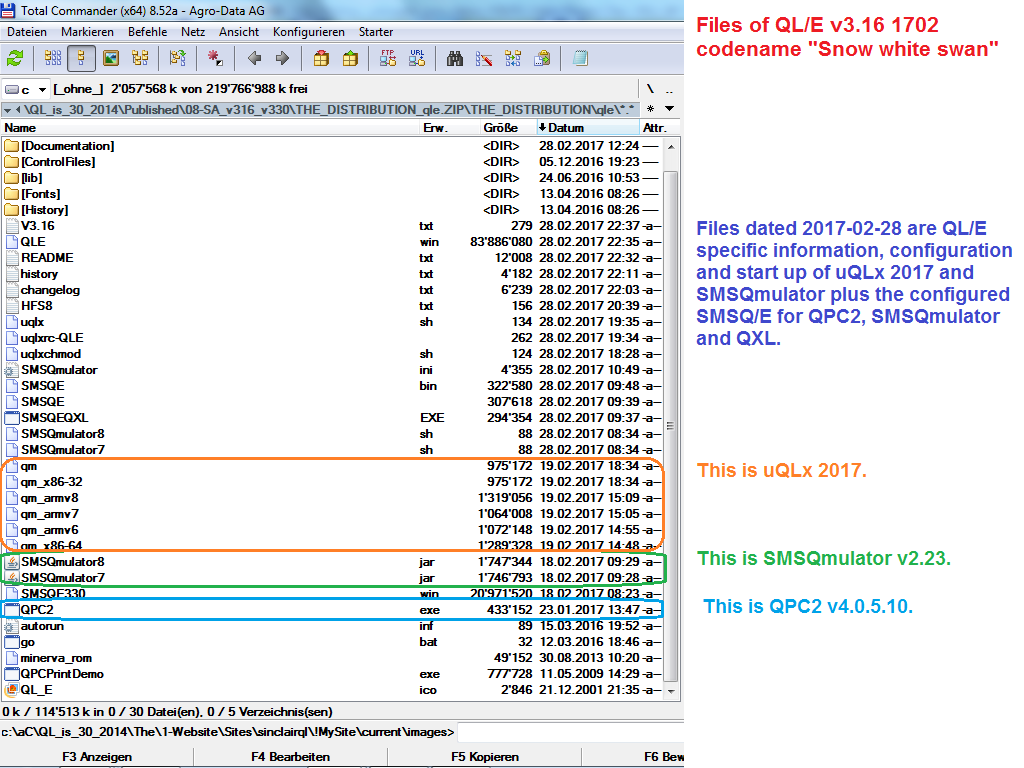Switch to brief file-names-only view icon
Image resolution: width=1024 pixels, height=768 pixels.
[x=53, y=58]
